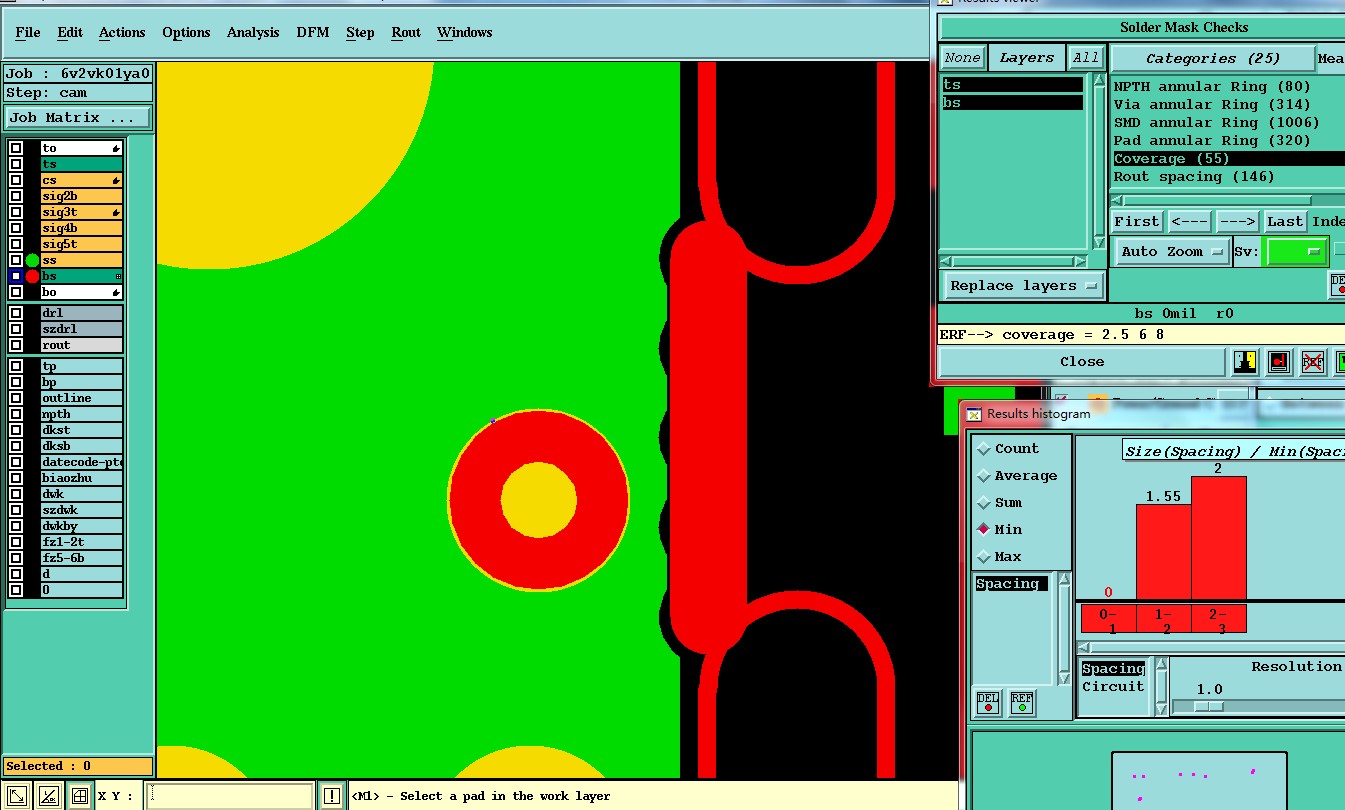Click the 2-3 histogram range bin

[x=1219, y=619]
